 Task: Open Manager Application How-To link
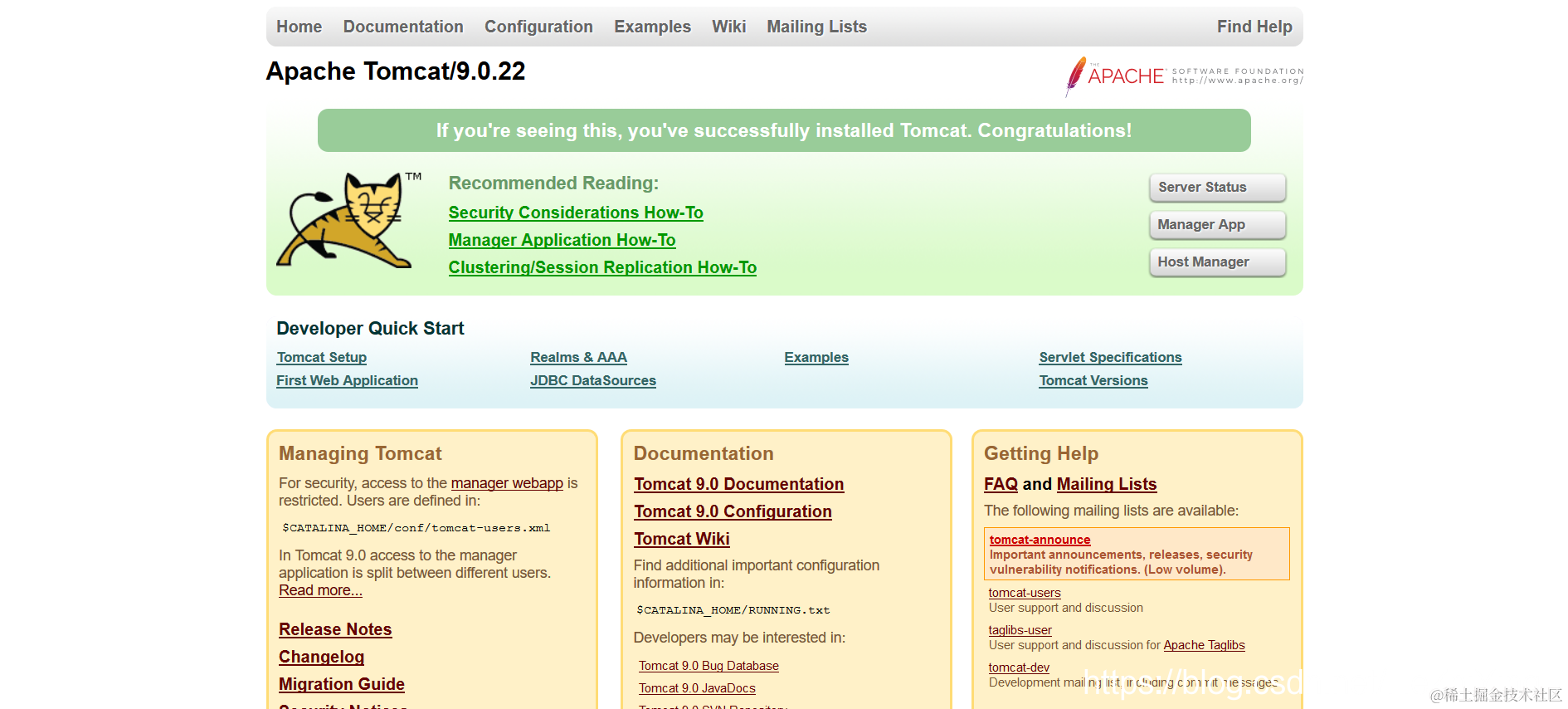point(562,240)
